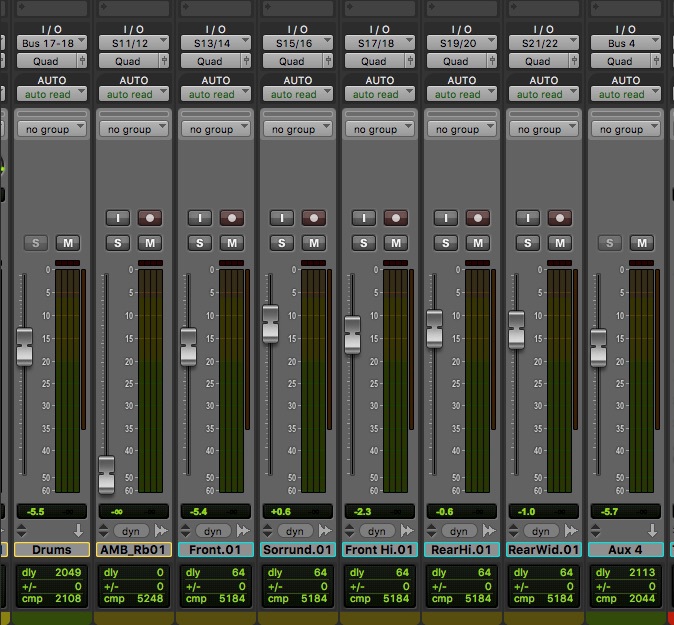Click the down arrow icon on Aux 4 channel
Screen dimensions: 674x625
[x=651, y=531]
